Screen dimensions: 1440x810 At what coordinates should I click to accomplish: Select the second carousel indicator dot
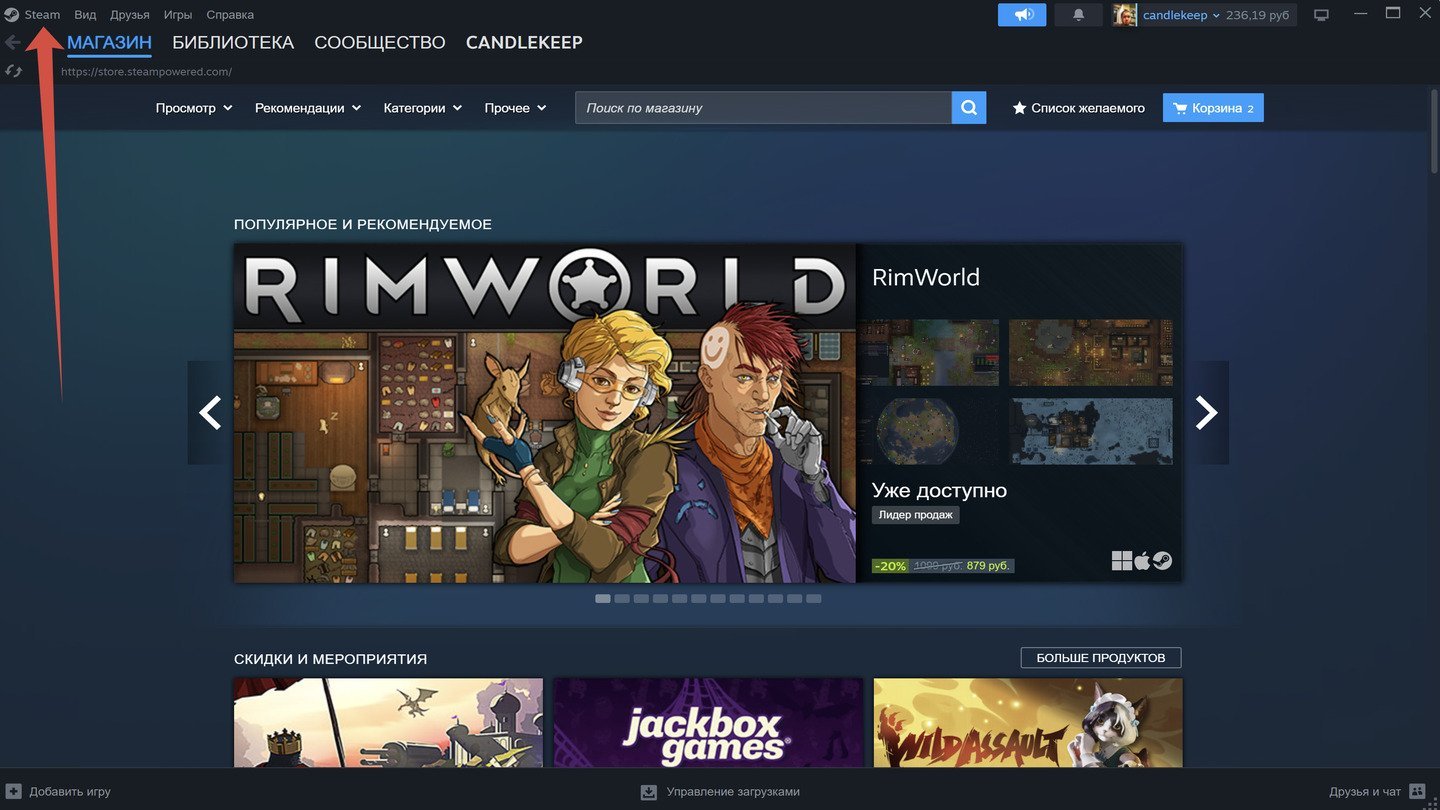pyautogui.click(x=622, y=599)
